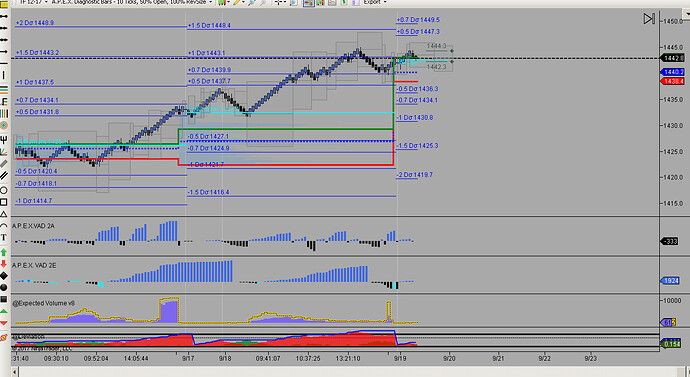Image resolution: width=690 pixels, height=377 pixels.
Task: Select the text annotation tool
Action: tap(4, 238)
